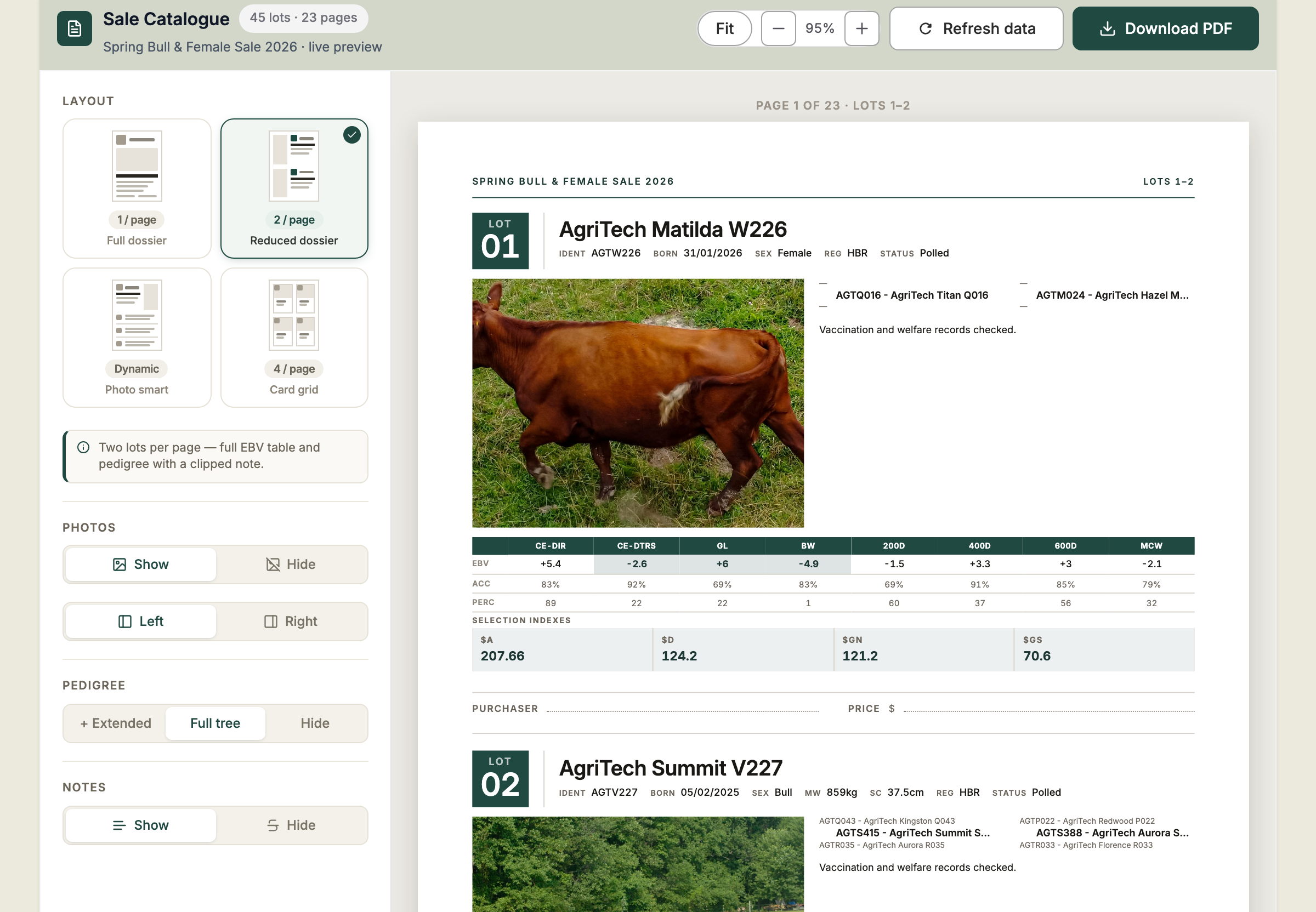Image resolution: width=1316 pixels, height=912 pixels.
Task: Switch pedigree to Full tree
Action: pyautogui.click(x=215, y=723)
